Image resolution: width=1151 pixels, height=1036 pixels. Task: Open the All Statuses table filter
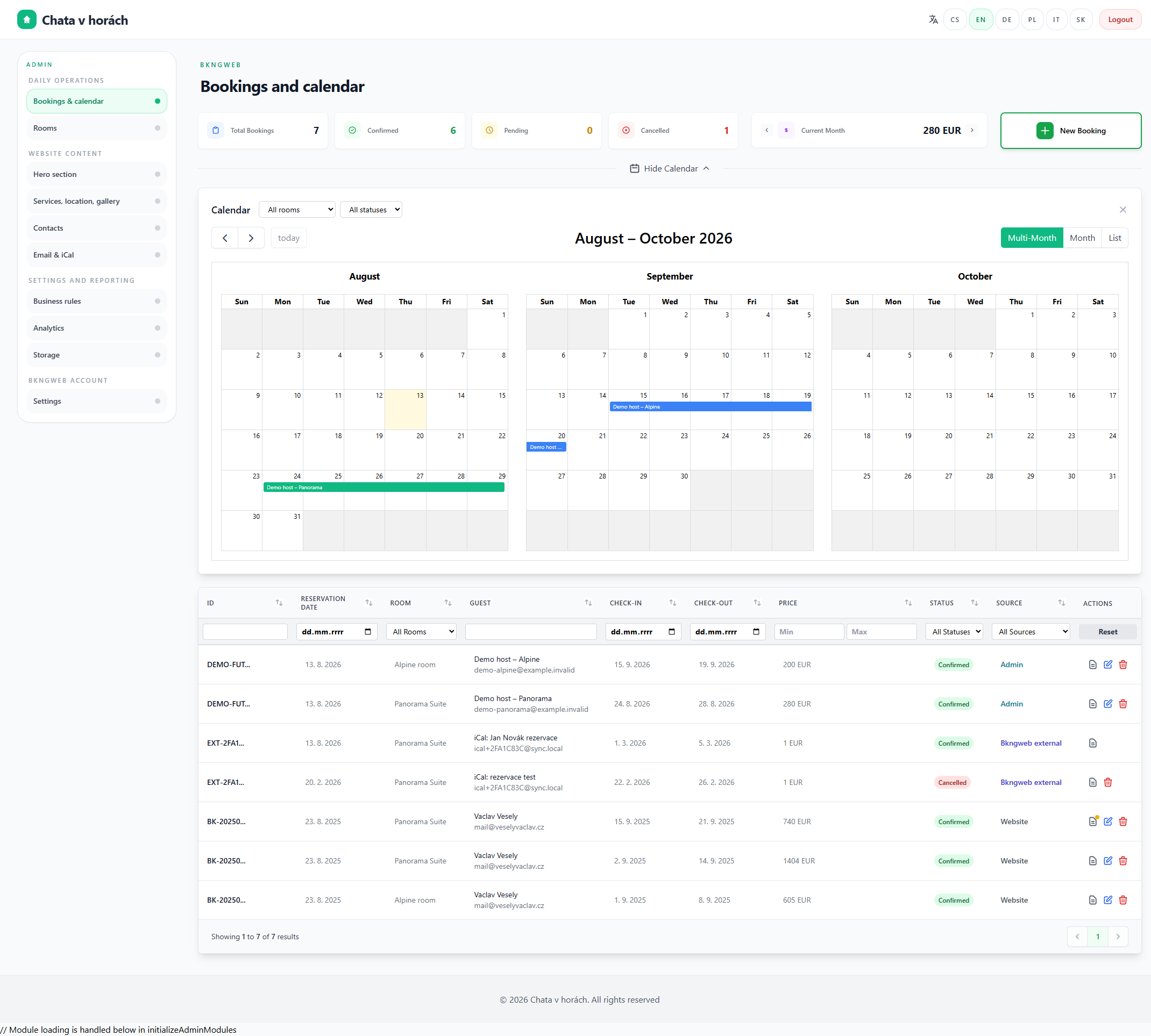tap(955, 632)
